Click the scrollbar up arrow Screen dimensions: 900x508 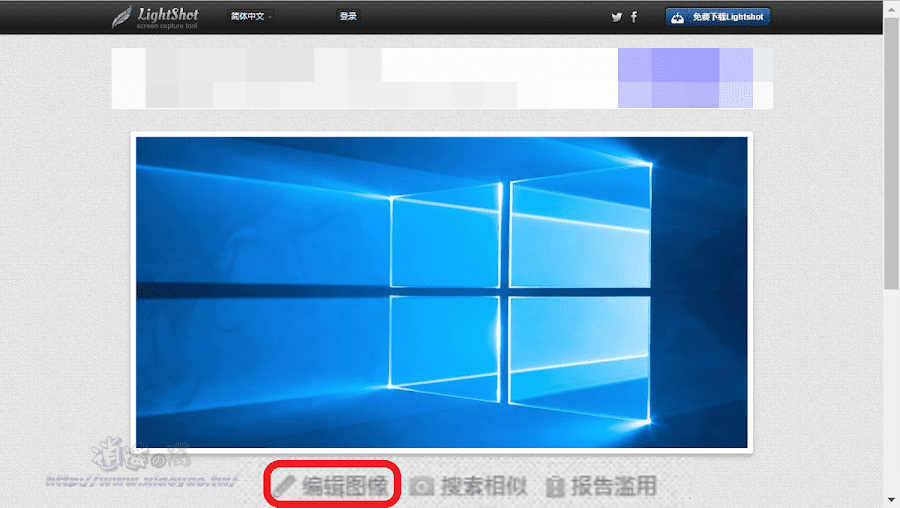click(x=891, y=9)
